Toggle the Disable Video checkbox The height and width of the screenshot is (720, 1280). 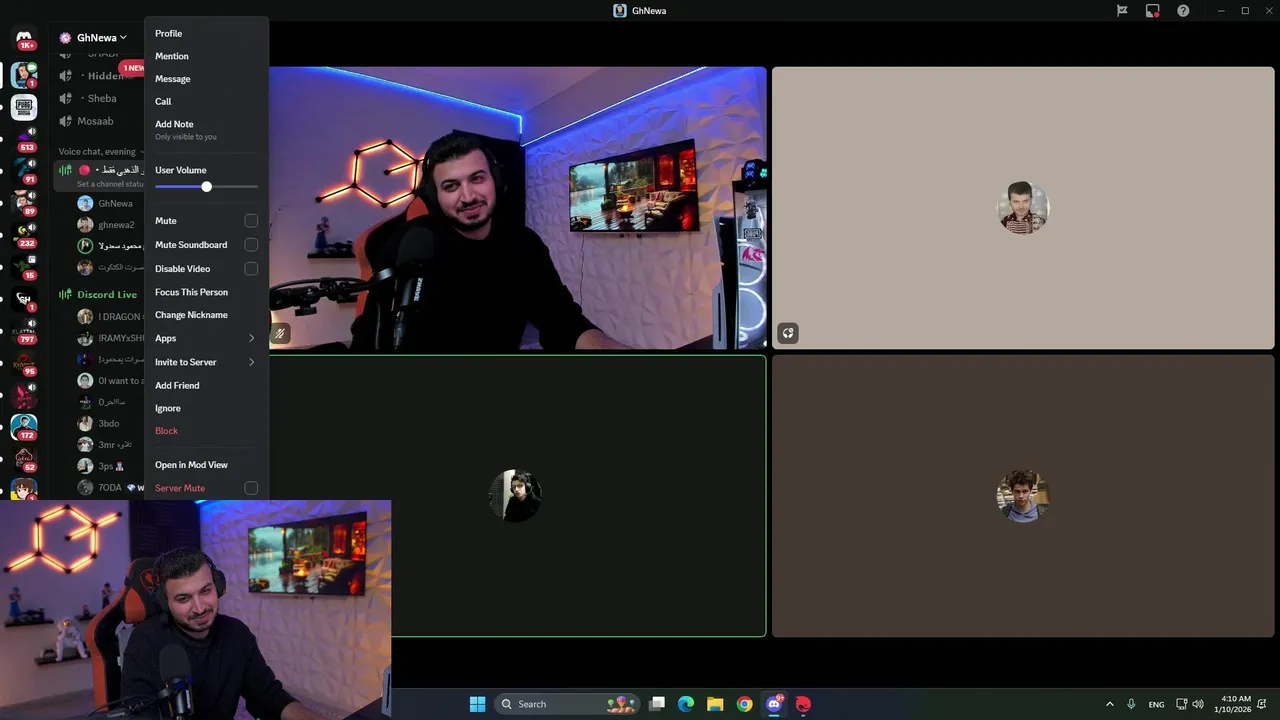[x=251, y=269]
